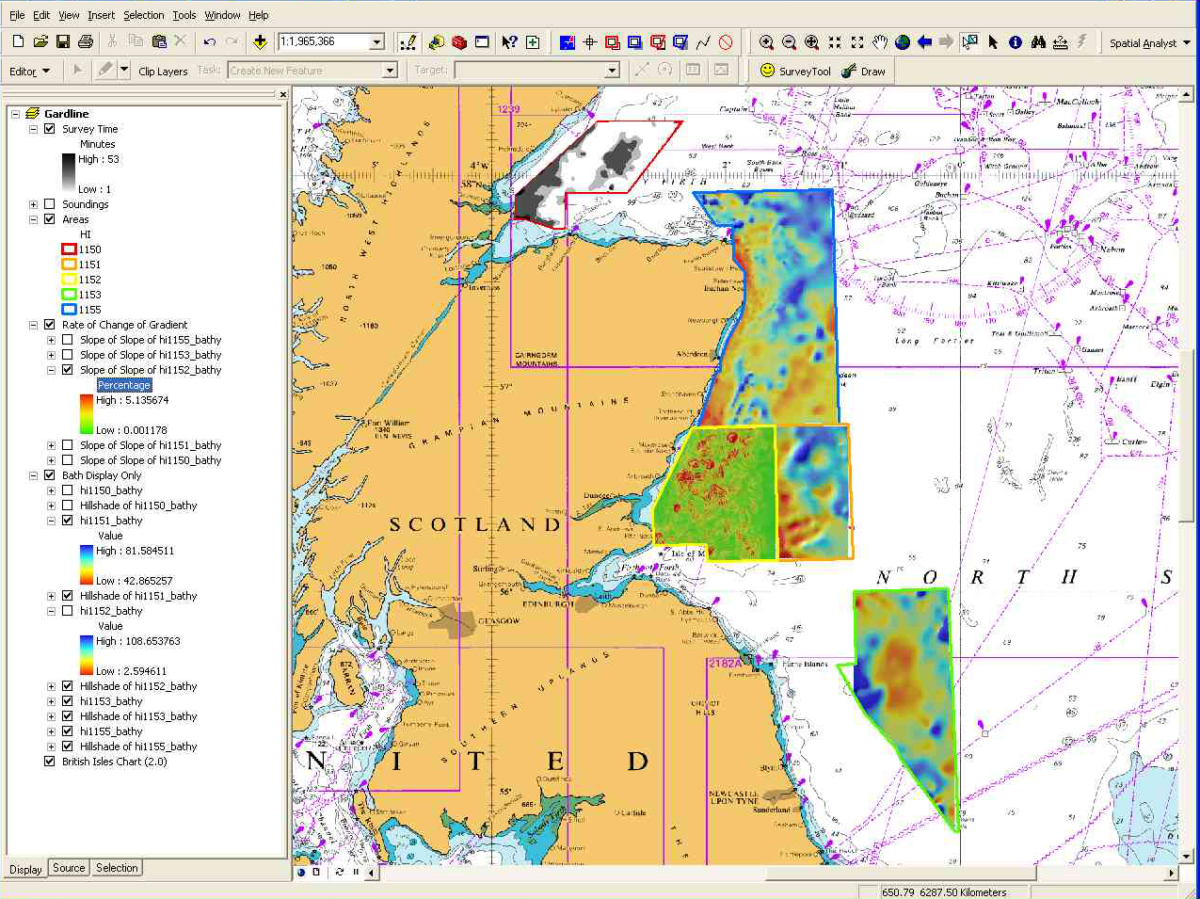The width and height of the screenshot is (1200, 899).
Task: Click the red circle slash clear icon
Action: 726,42
